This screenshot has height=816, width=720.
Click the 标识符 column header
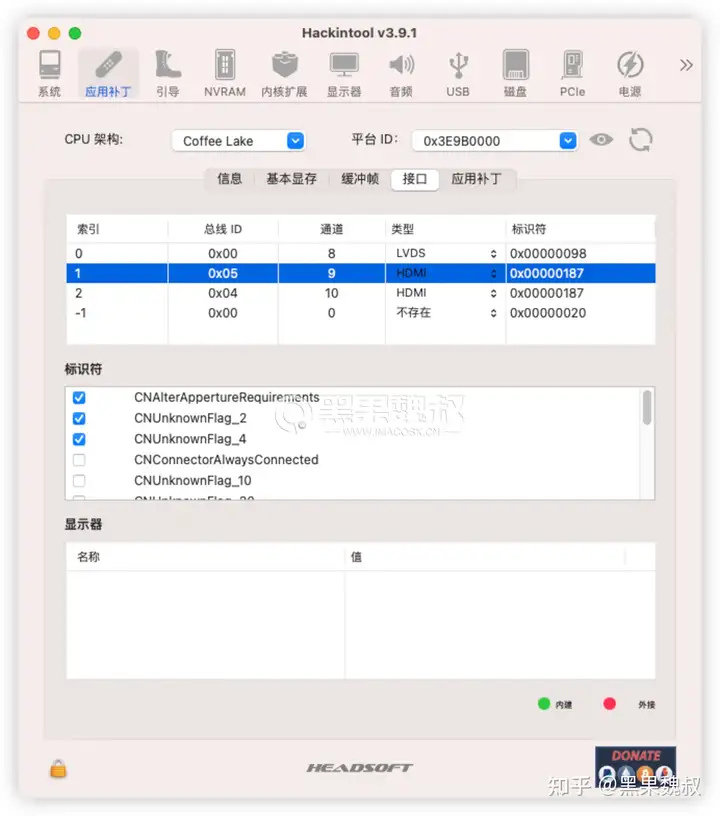tap(581, 229)
